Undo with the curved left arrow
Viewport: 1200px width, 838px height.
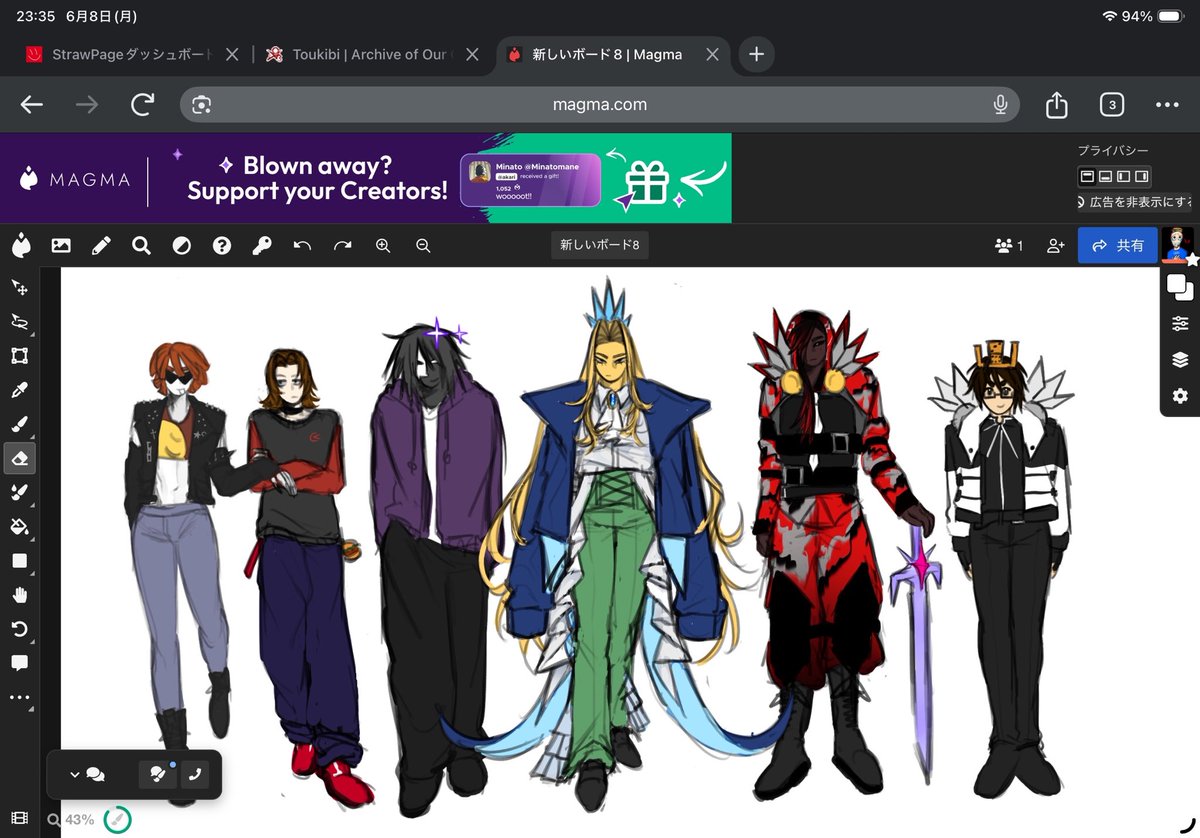click(x=302, y=245)
